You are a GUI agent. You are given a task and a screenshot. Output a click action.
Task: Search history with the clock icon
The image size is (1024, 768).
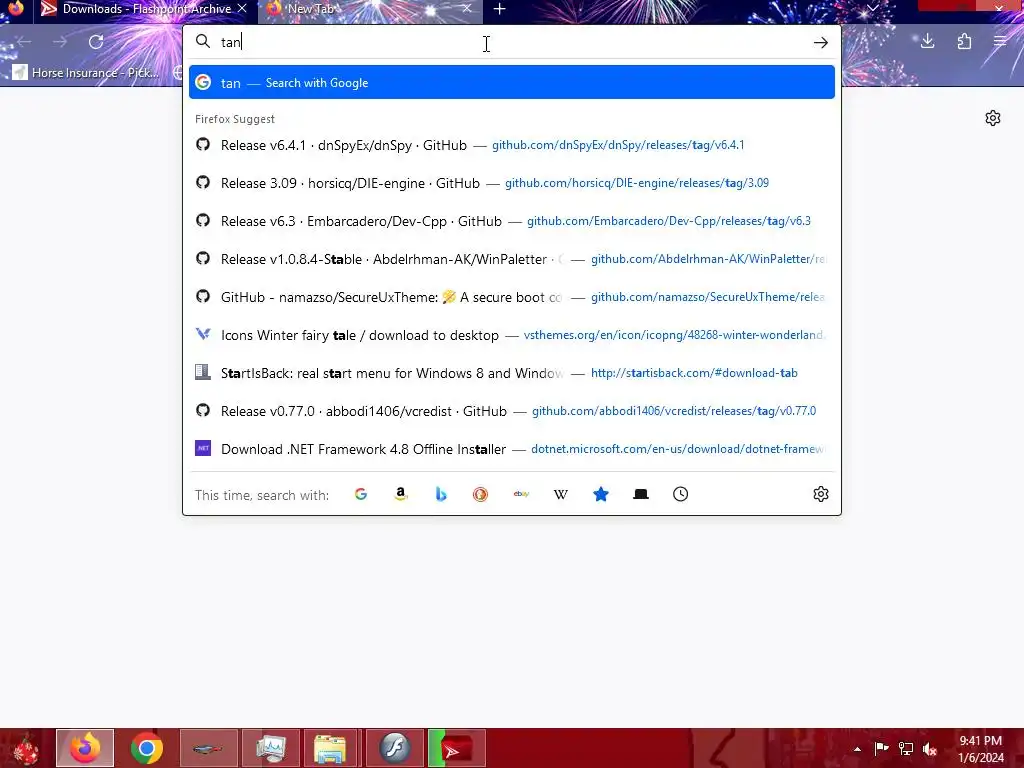680,494
